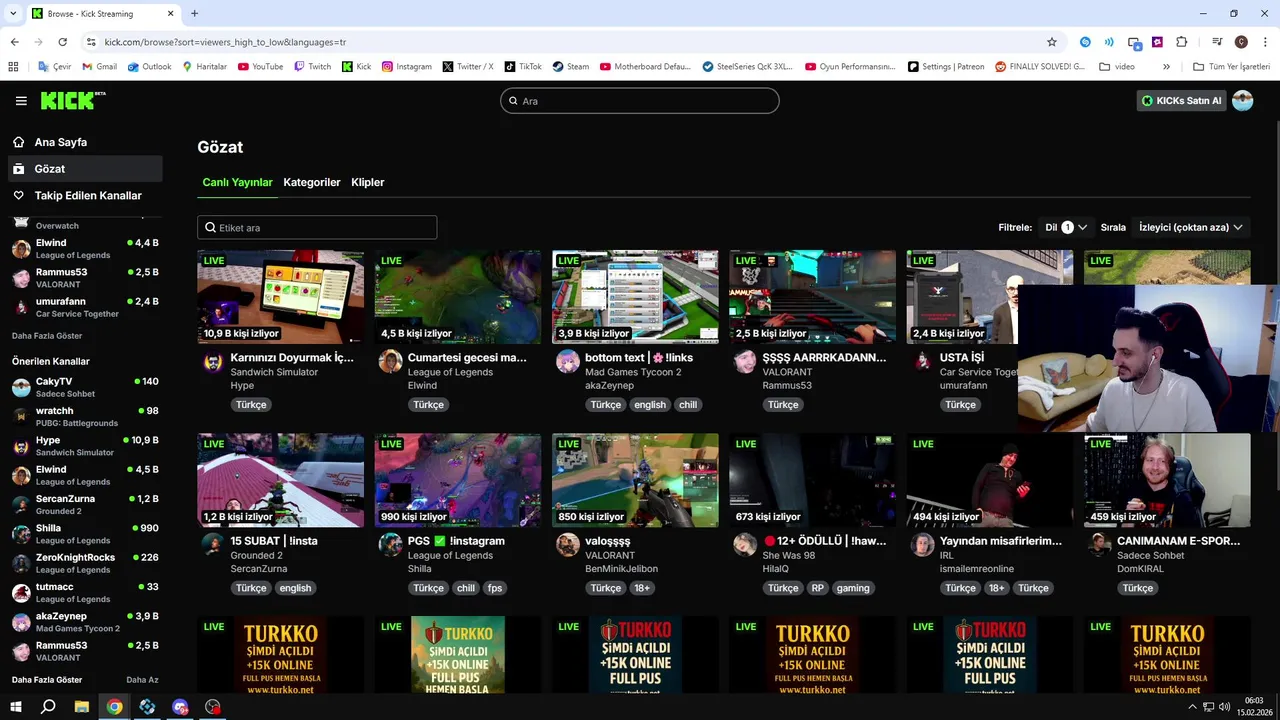Open the TikTok bookmark
This screenshot has height=720, width=1280.
[x=523, y=67]
